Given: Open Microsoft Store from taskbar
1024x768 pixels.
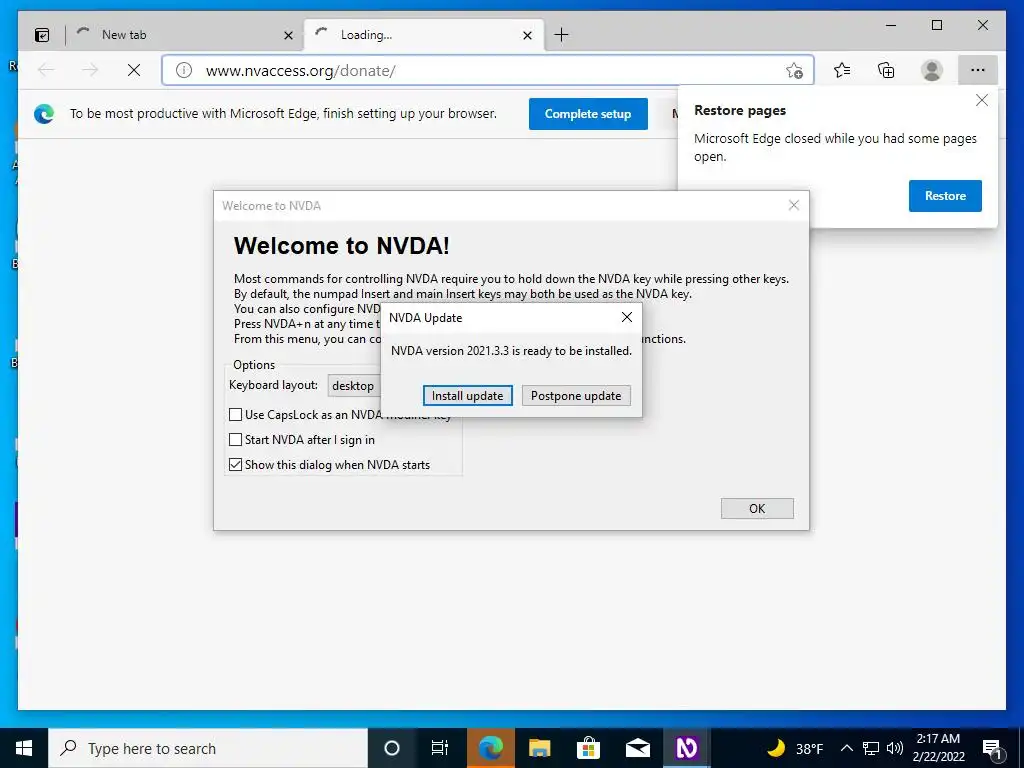Looking at the screenshot, I should coord(588,748).
